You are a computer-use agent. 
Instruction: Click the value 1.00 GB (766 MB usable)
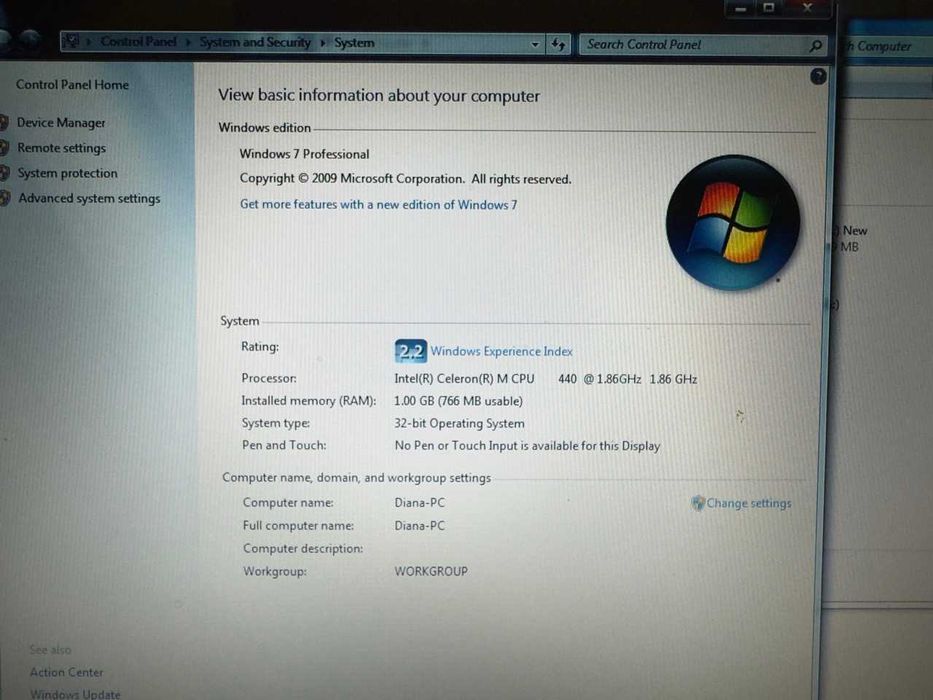[458, 401]
